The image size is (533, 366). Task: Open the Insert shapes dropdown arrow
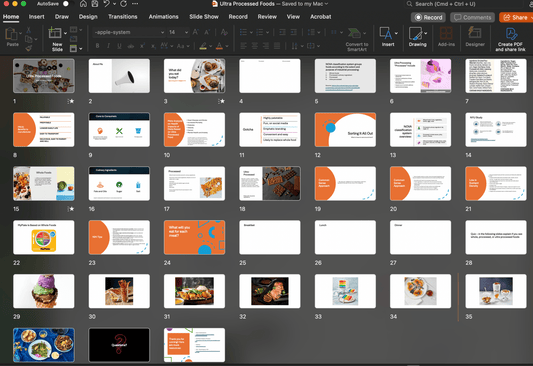(396, 33)
